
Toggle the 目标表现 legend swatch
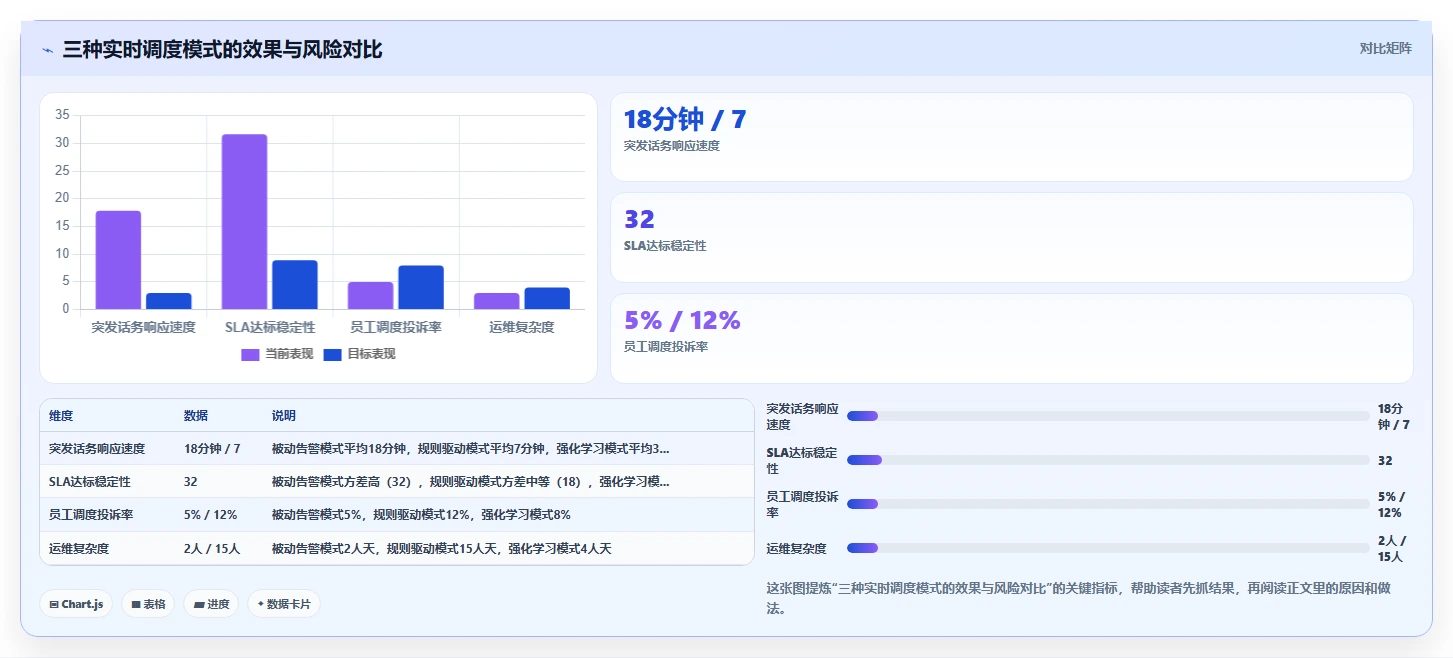(x=333, y=354)
